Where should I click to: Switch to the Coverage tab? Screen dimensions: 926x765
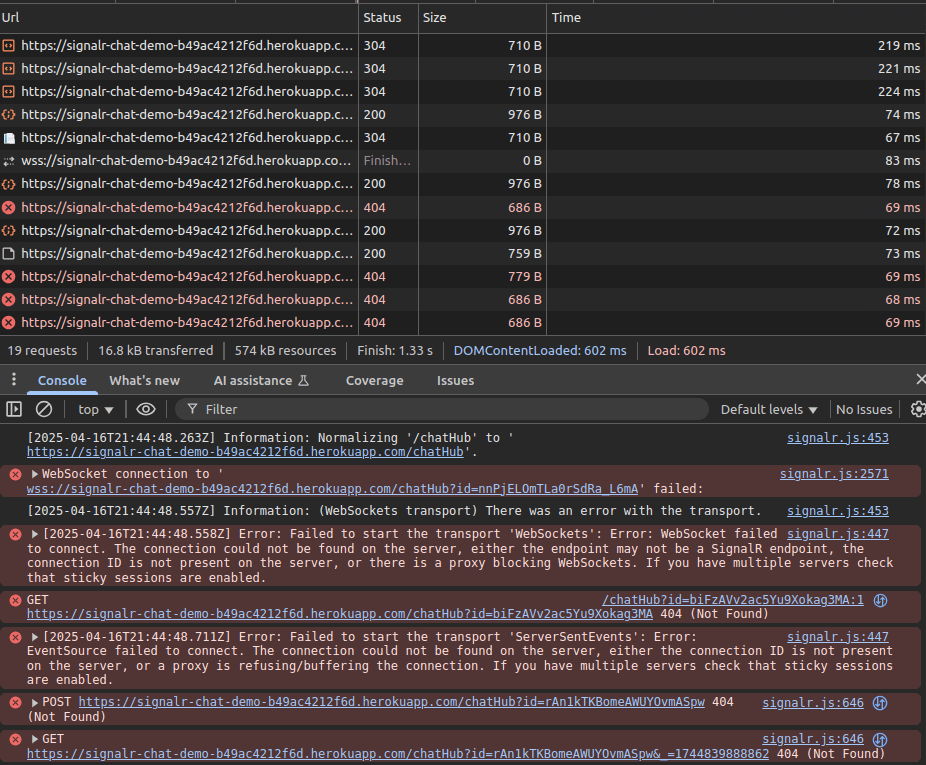(374, 380)
